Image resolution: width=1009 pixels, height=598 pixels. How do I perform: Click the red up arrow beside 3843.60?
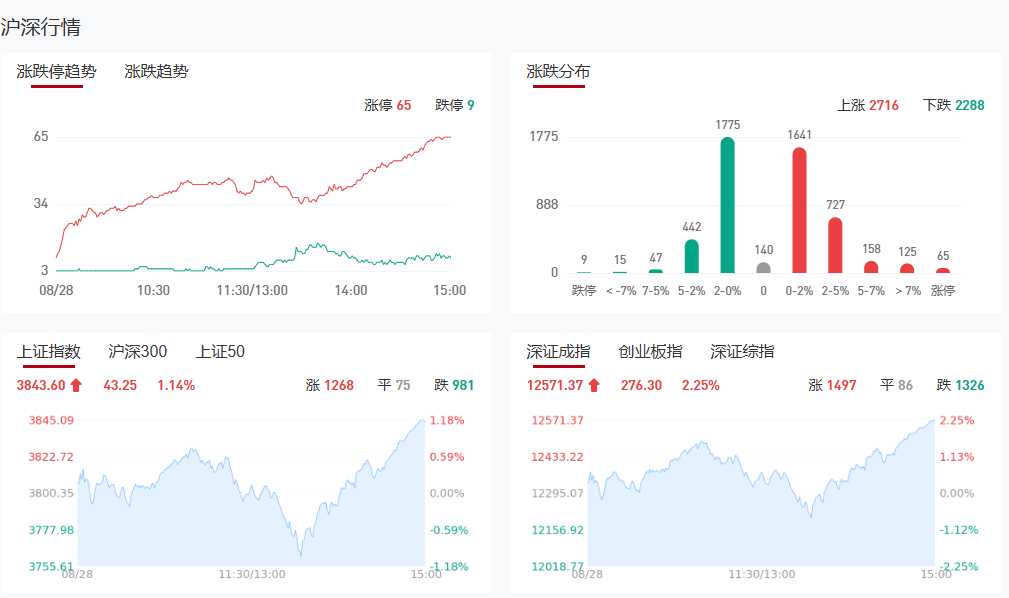pyautogui.click(x=76, y=385)
